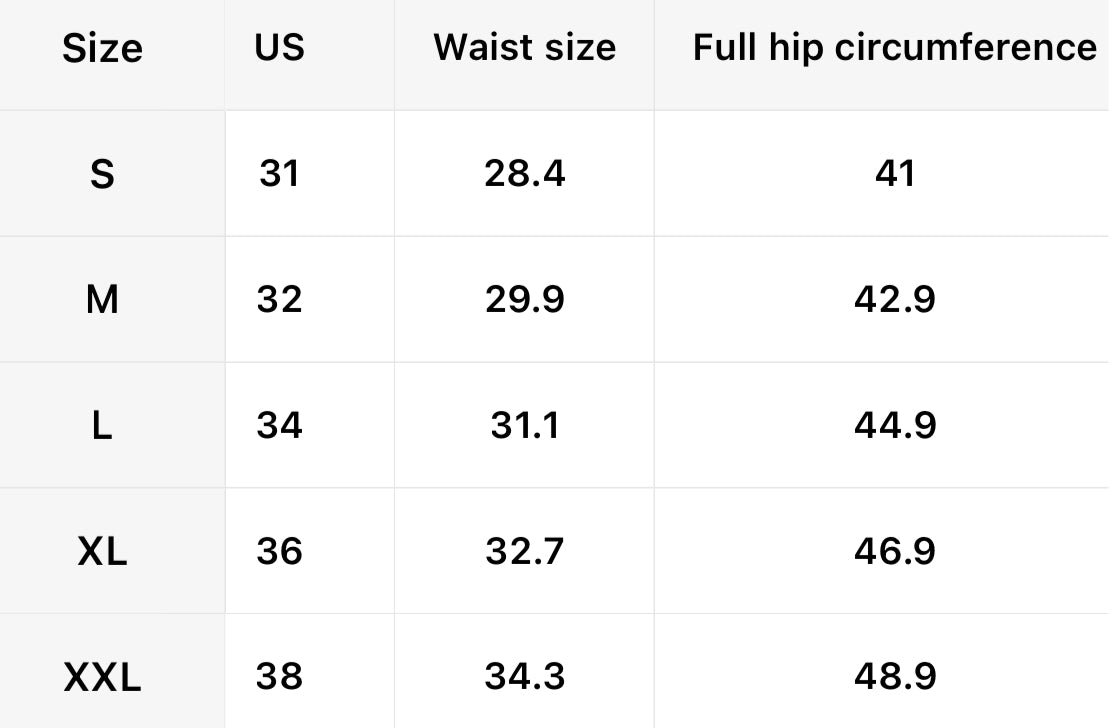Click the M size row label
This screenshot has height=728, width=1109.
pos(102,300)
